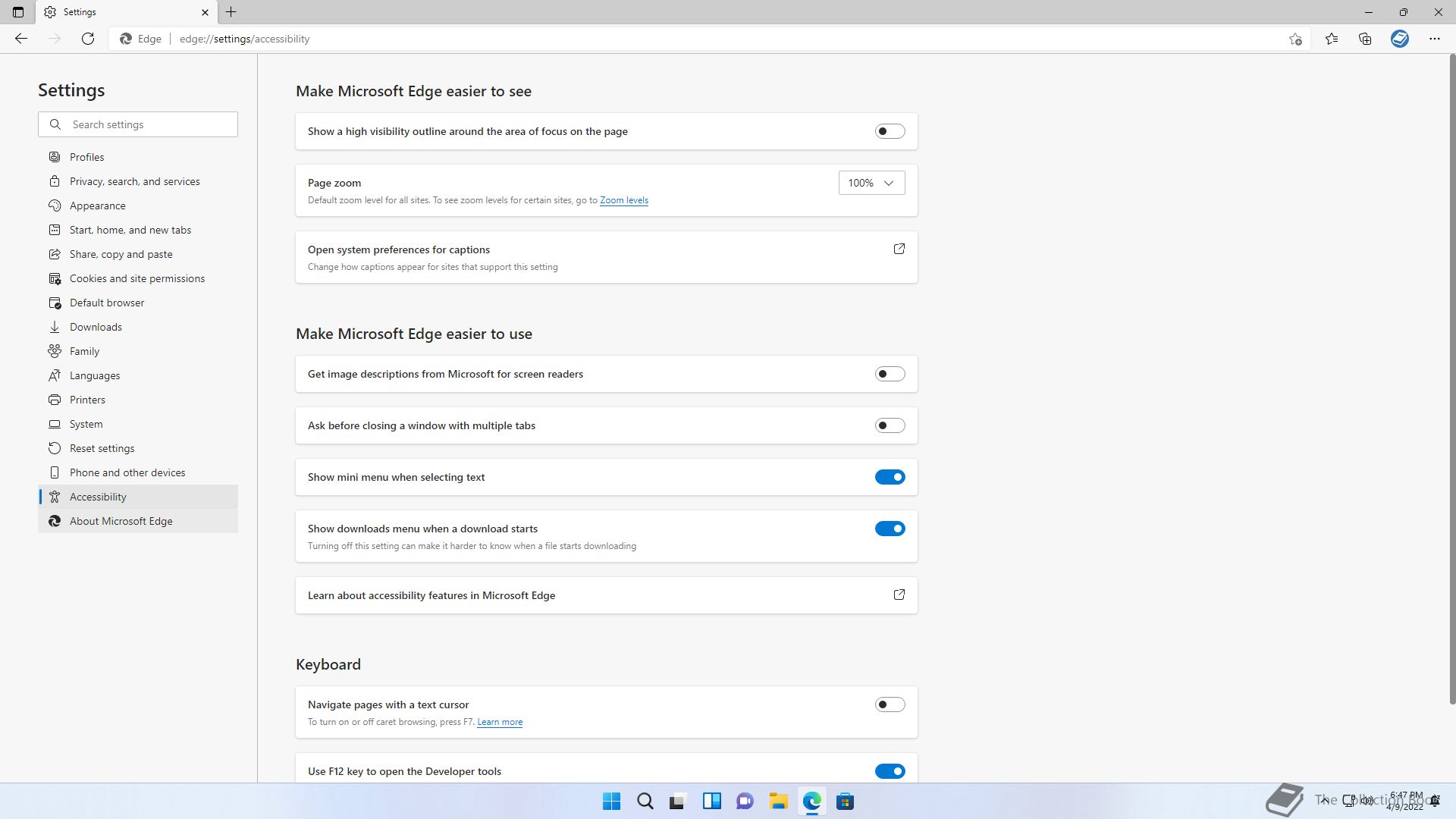Close the Settings tab
1456x819 pixels.
[x=205, y=12]
